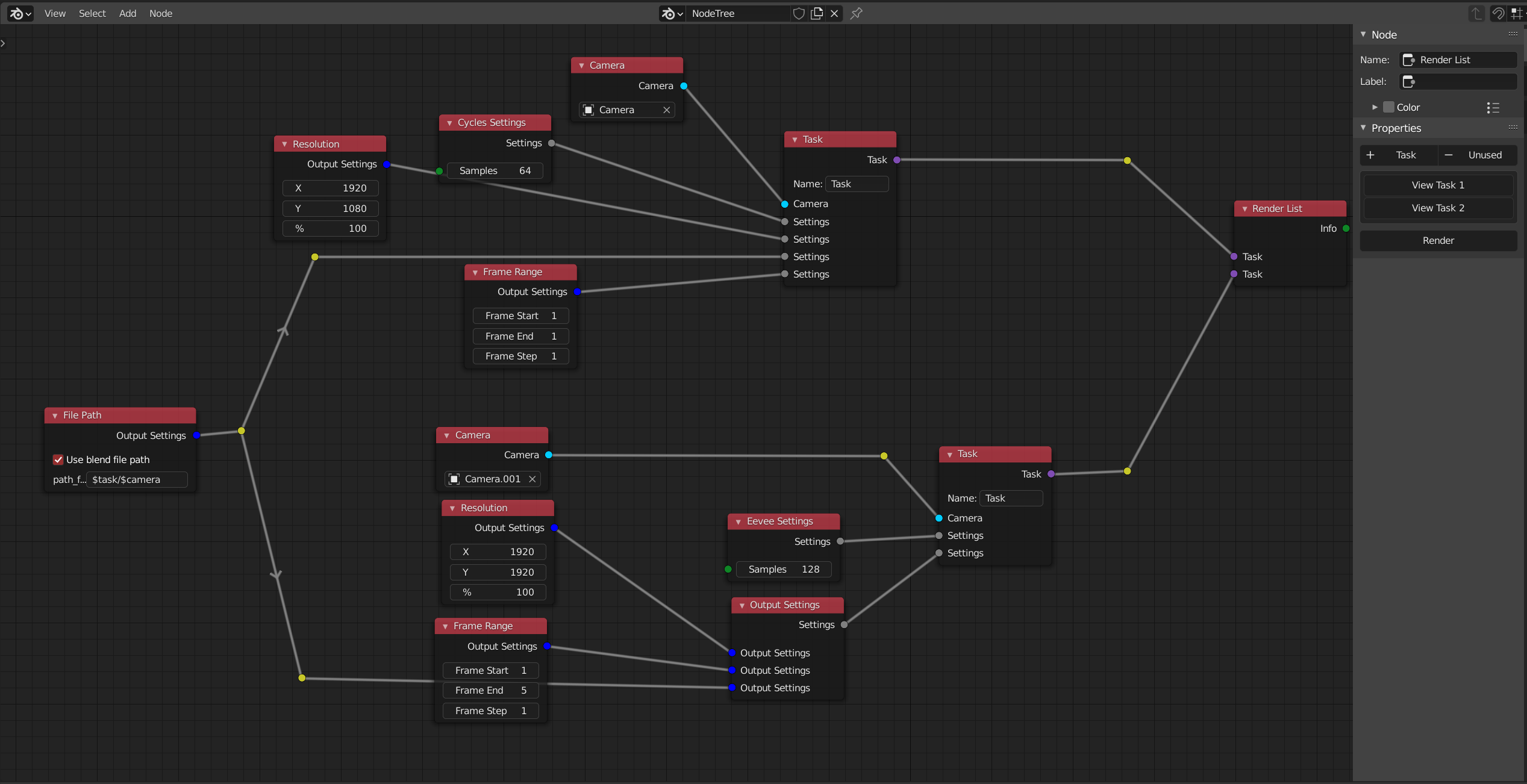
Task: Open the Color presets list icon
Action: pos(1493,107)
